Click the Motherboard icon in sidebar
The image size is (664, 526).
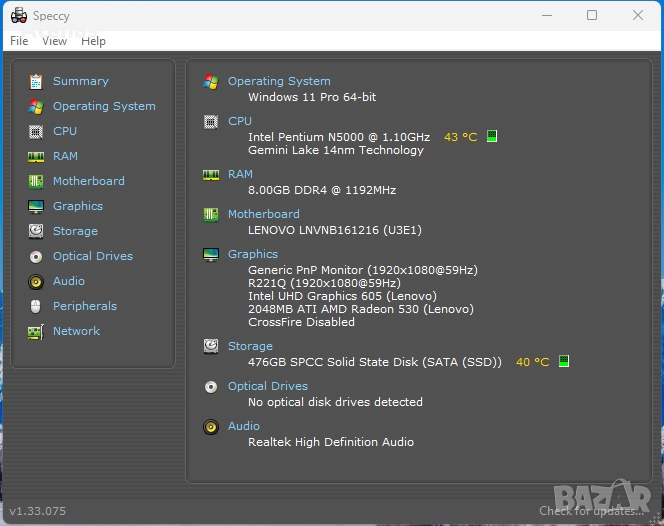pyautogui.click(x=36, y=181)
